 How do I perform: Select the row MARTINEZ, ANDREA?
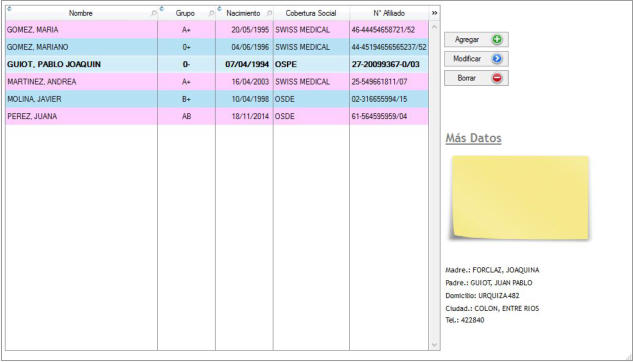[217, 82]
